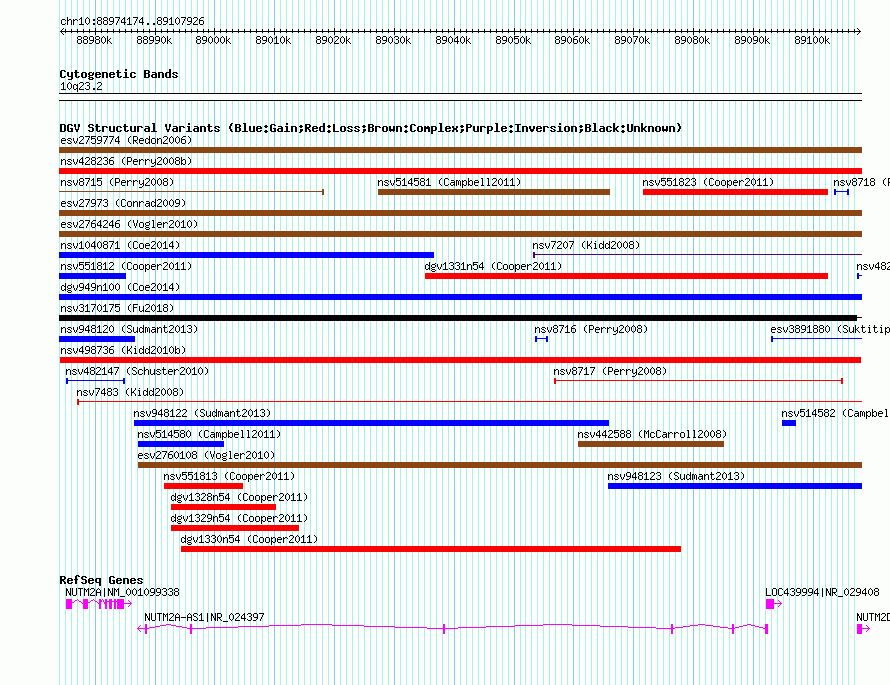Select the nsv442588 (McCarroll2008) brown bar

coord(651,444)
